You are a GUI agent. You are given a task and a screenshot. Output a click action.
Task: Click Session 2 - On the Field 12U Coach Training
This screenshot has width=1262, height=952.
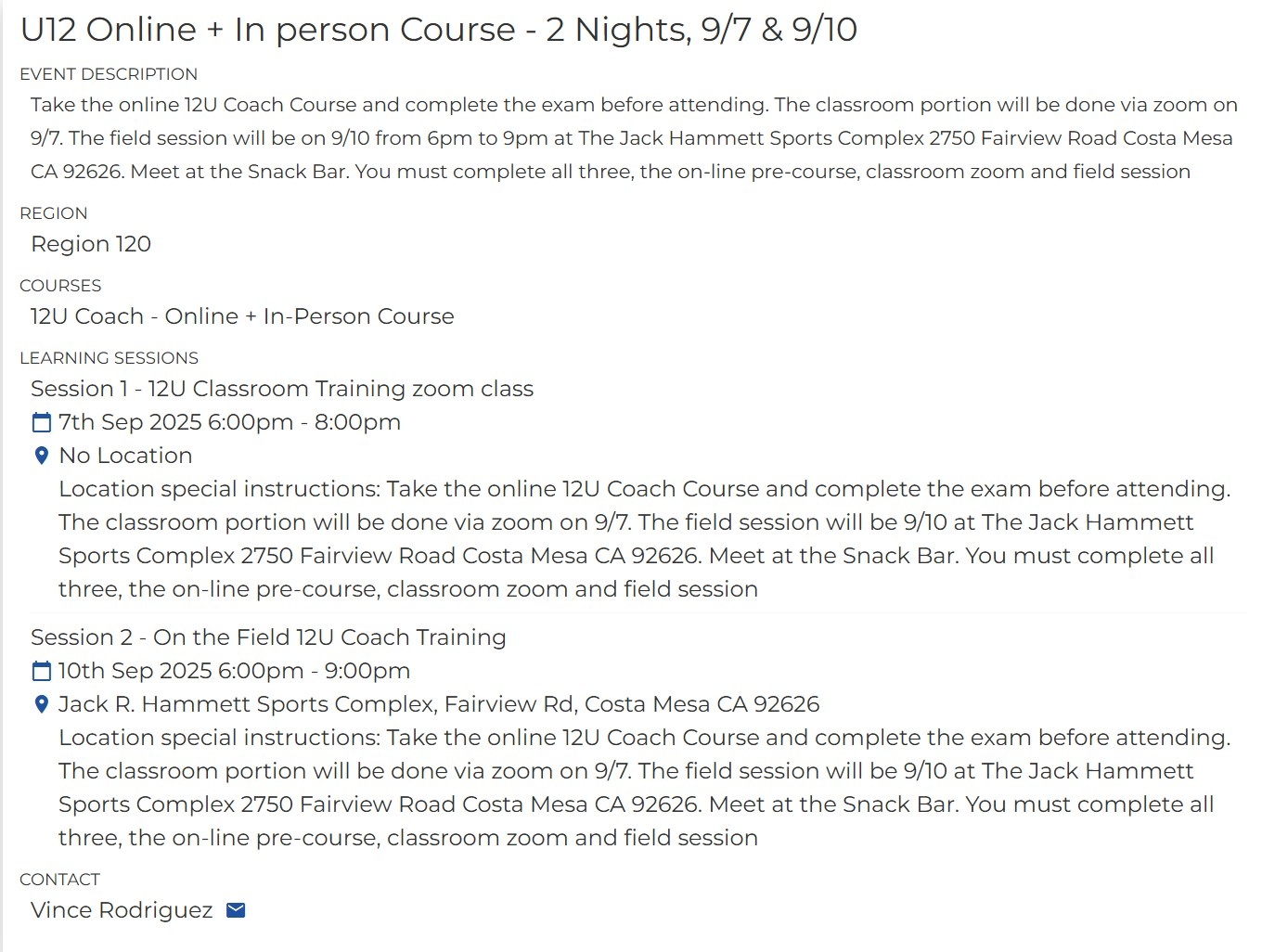click(x=268, y=637)
